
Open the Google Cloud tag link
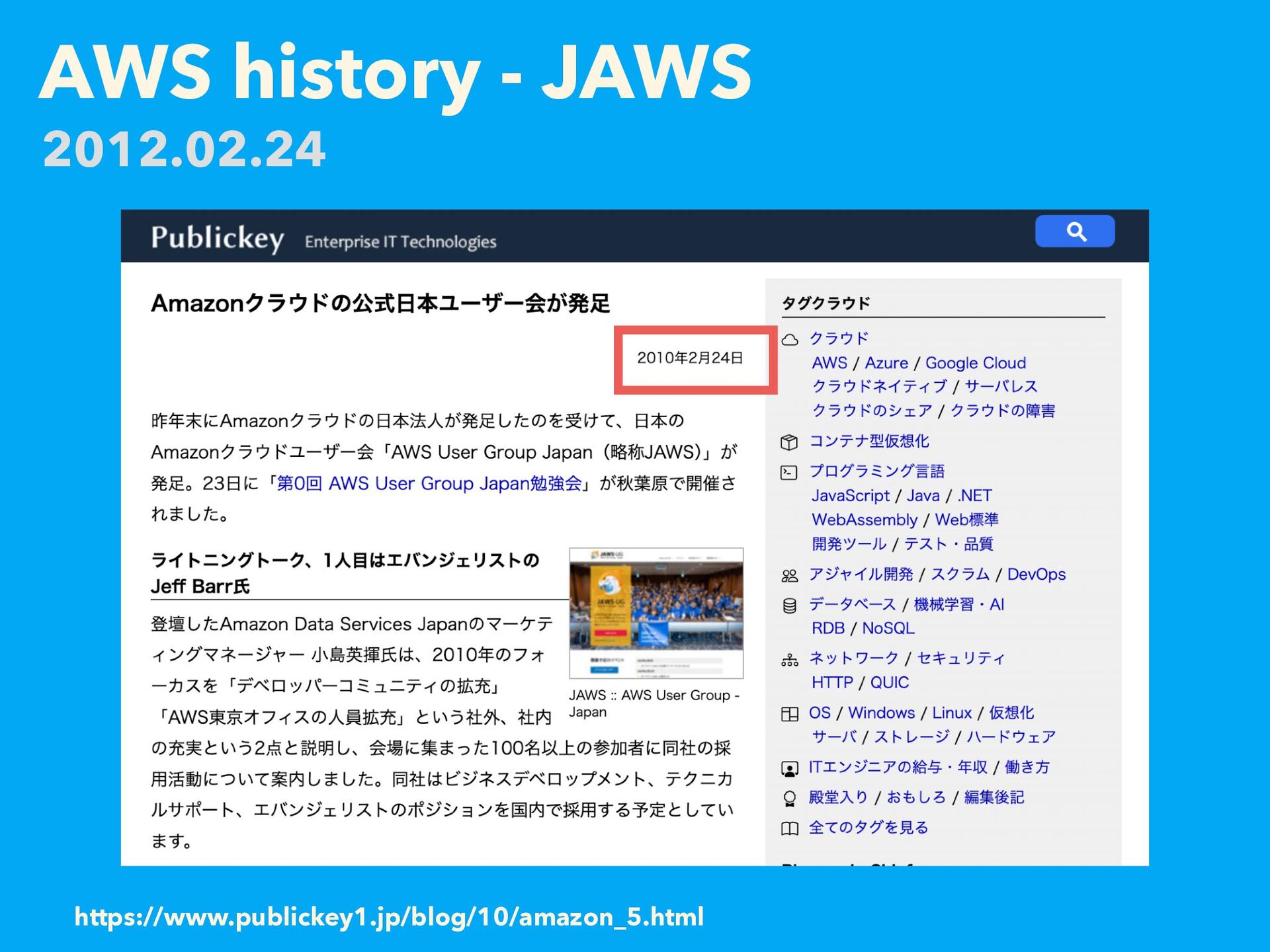(975, 363)
